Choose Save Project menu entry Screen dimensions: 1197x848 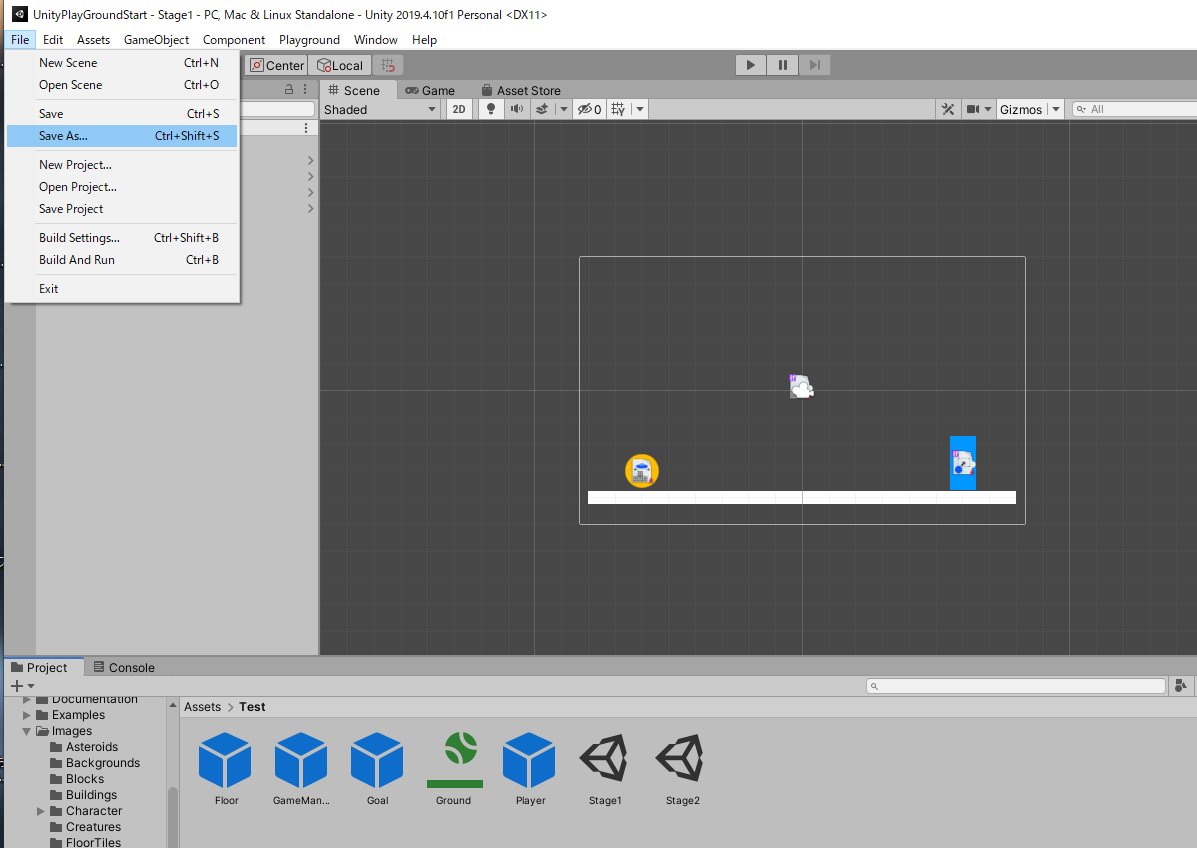point(122,209)
